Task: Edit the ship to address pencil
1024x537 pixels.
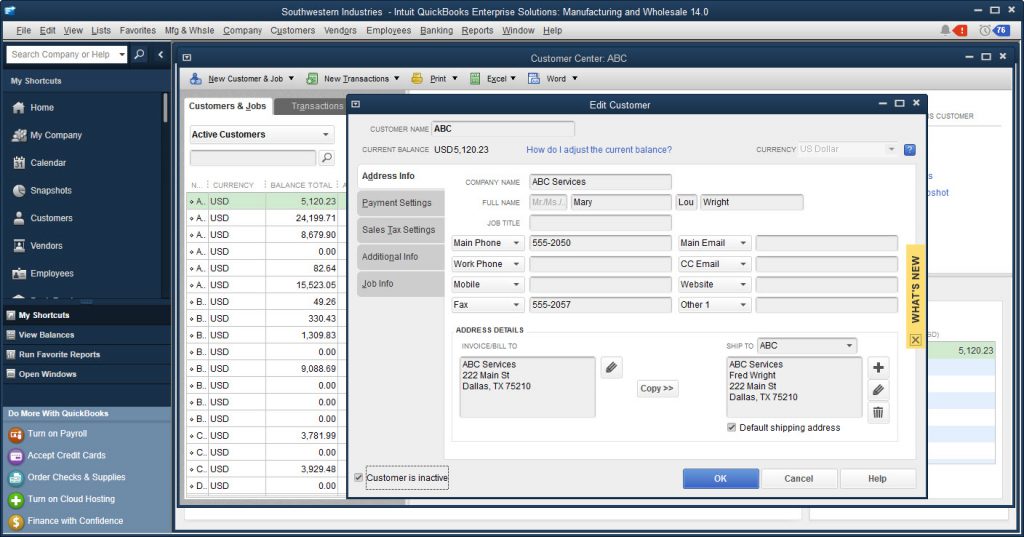Action: coord(878,390)
